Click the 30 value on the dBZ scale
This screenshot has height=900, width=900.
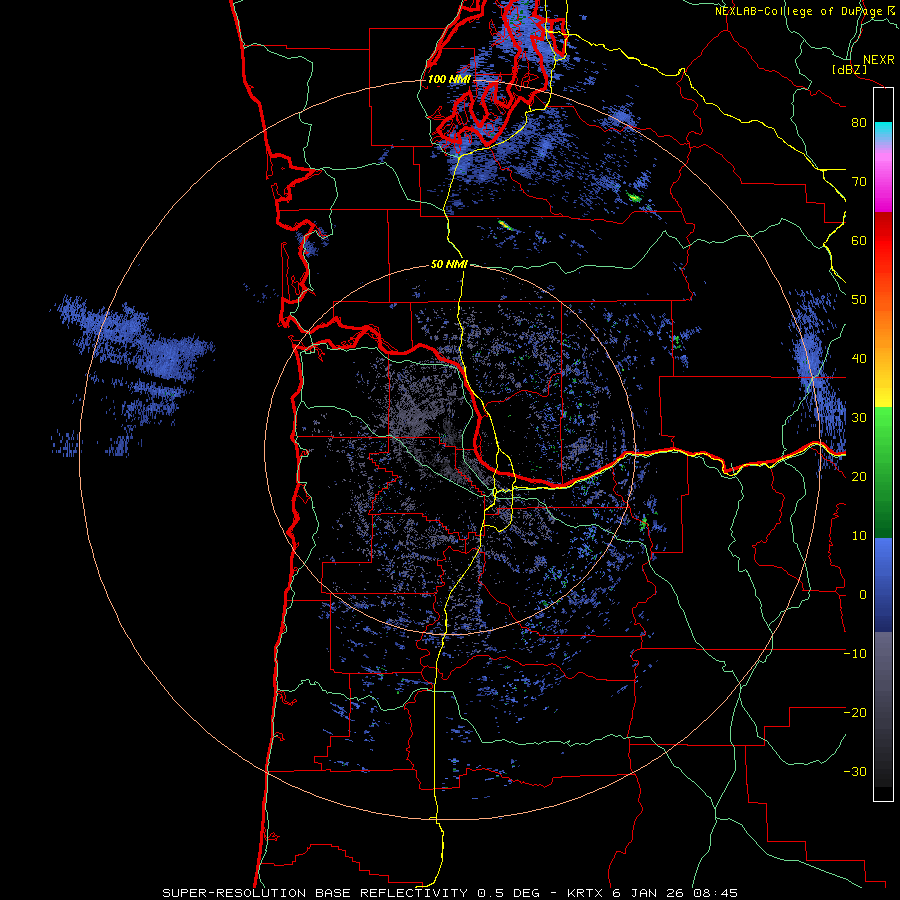coord(859,418)
